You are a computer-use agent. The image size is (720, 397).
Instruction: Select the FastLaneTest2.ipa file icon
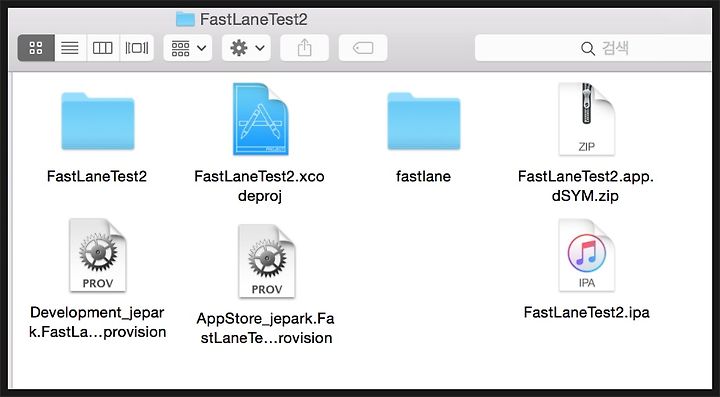pos(586,255)
